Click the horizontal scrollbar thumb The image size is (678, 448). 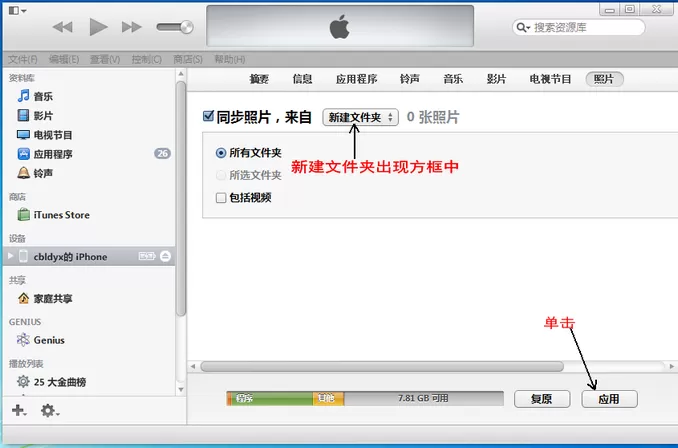pos(382,366)
